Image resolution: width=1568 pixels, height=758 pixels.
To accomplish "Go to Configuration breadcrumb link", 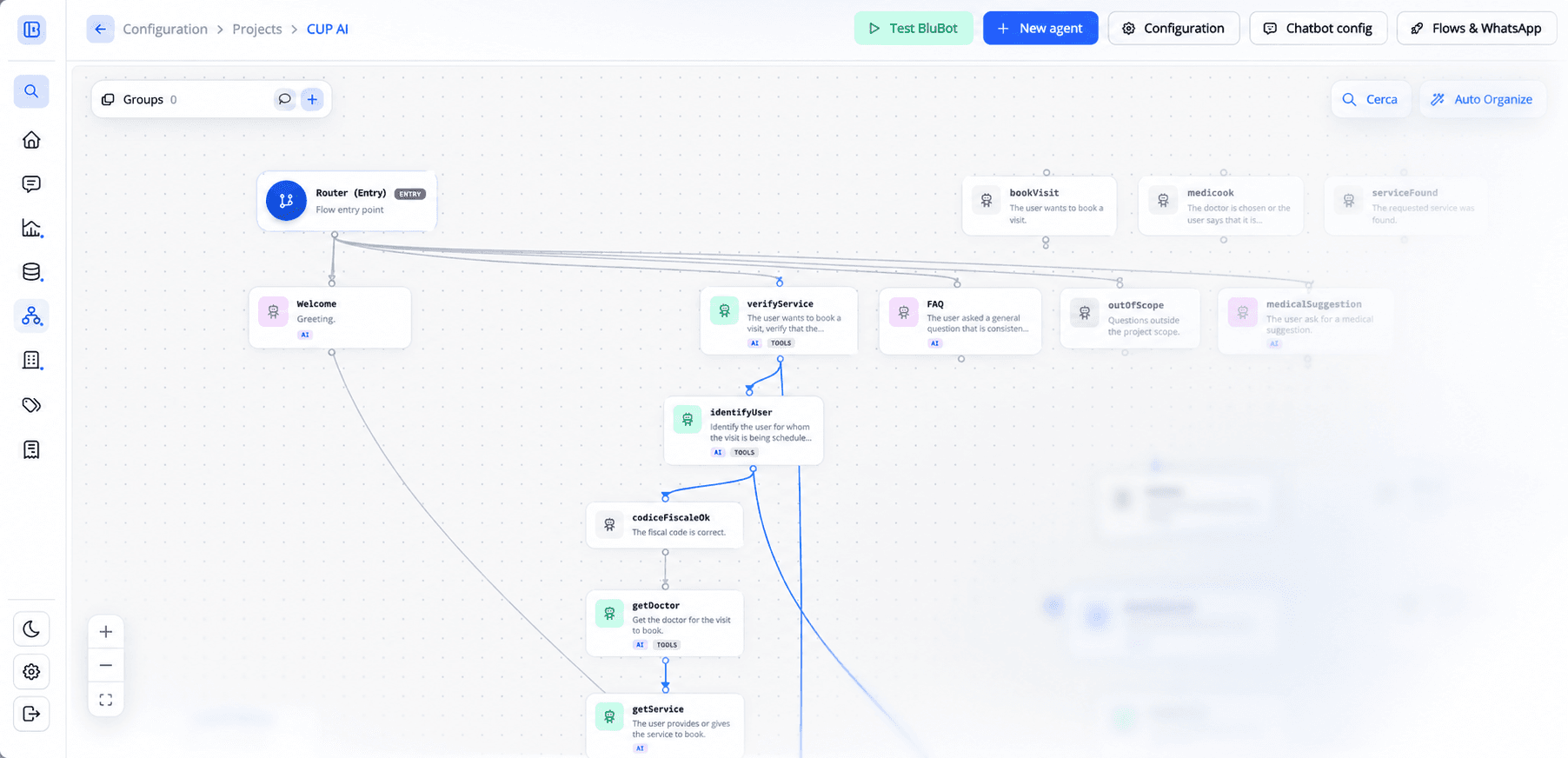I will 165,29.
